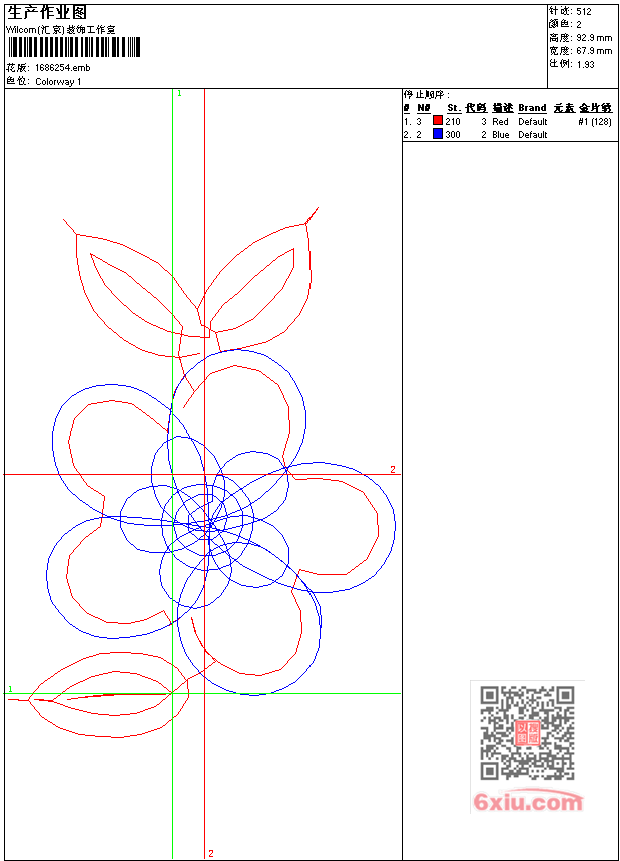Click the 'Red' description cell
This screenshot has height=861, width=620.
tap(500, 121)
